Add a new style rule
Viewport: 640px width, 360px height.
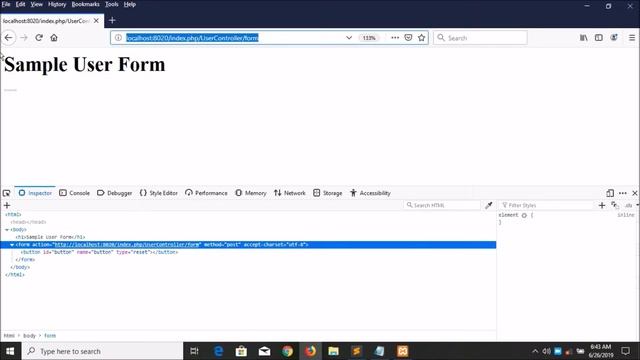pos(602,205)
